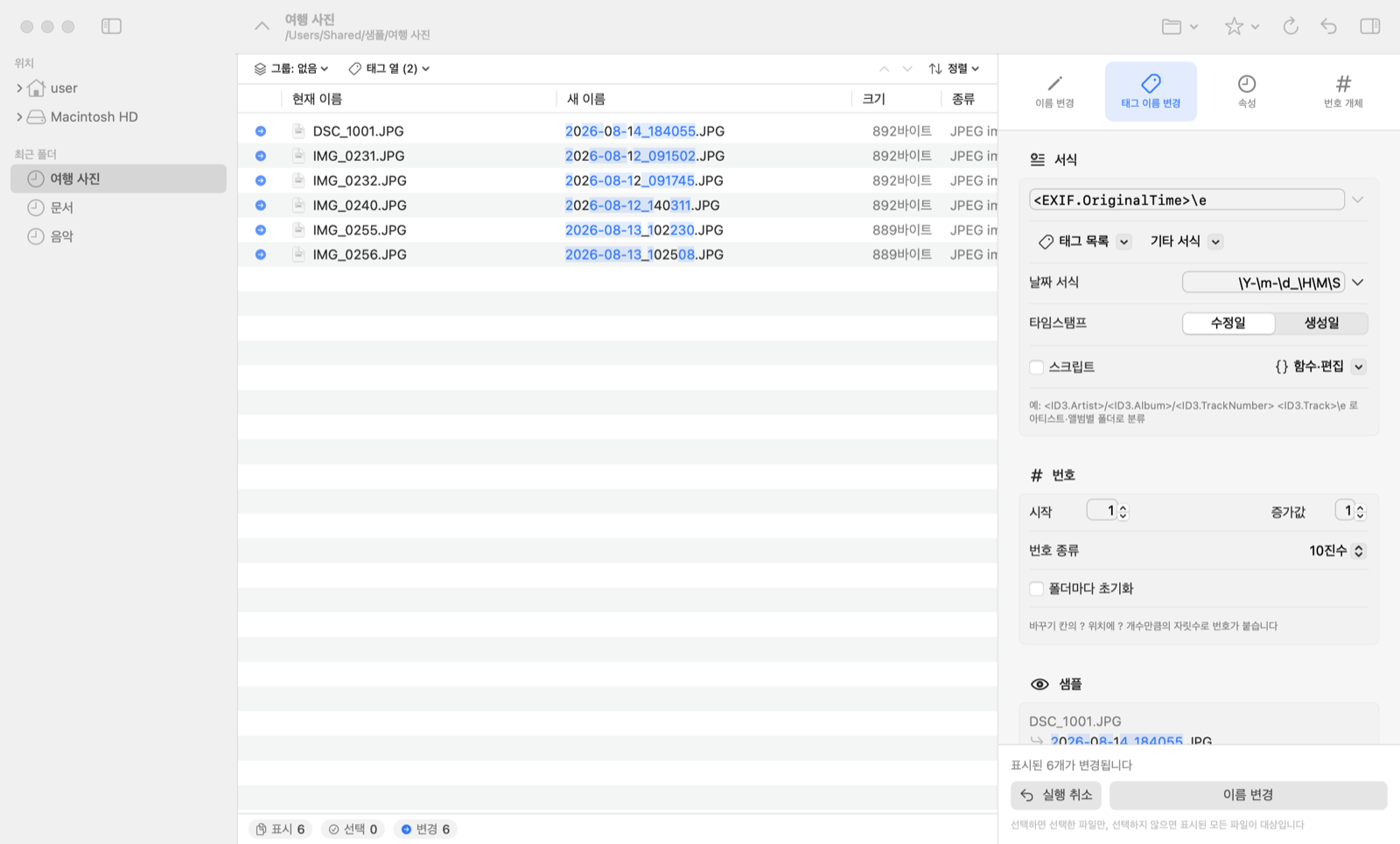Expand the Macintosh HD tree item
Screen dimensions: 1400x844
[x=19, y=116]
